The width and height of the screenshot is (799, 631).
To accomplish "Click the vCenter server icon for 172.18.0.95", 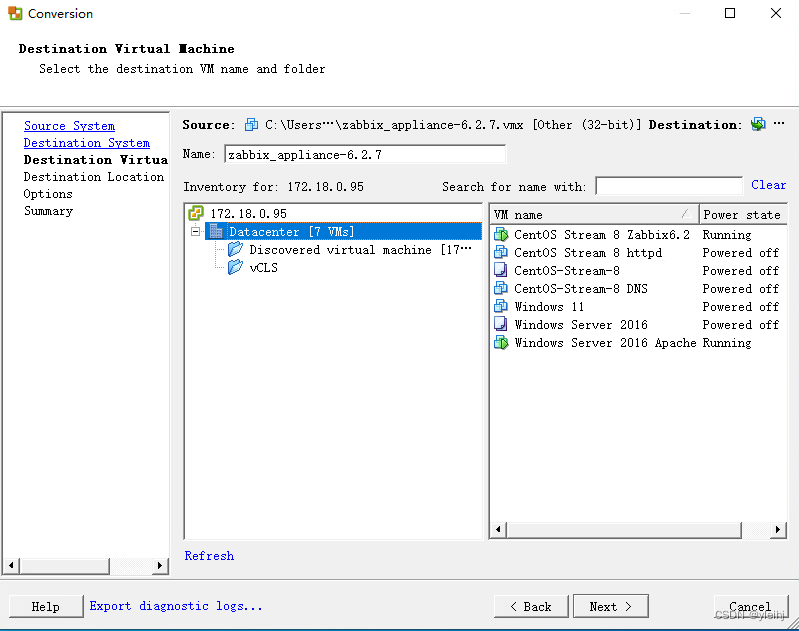I will tap(196, 213).
